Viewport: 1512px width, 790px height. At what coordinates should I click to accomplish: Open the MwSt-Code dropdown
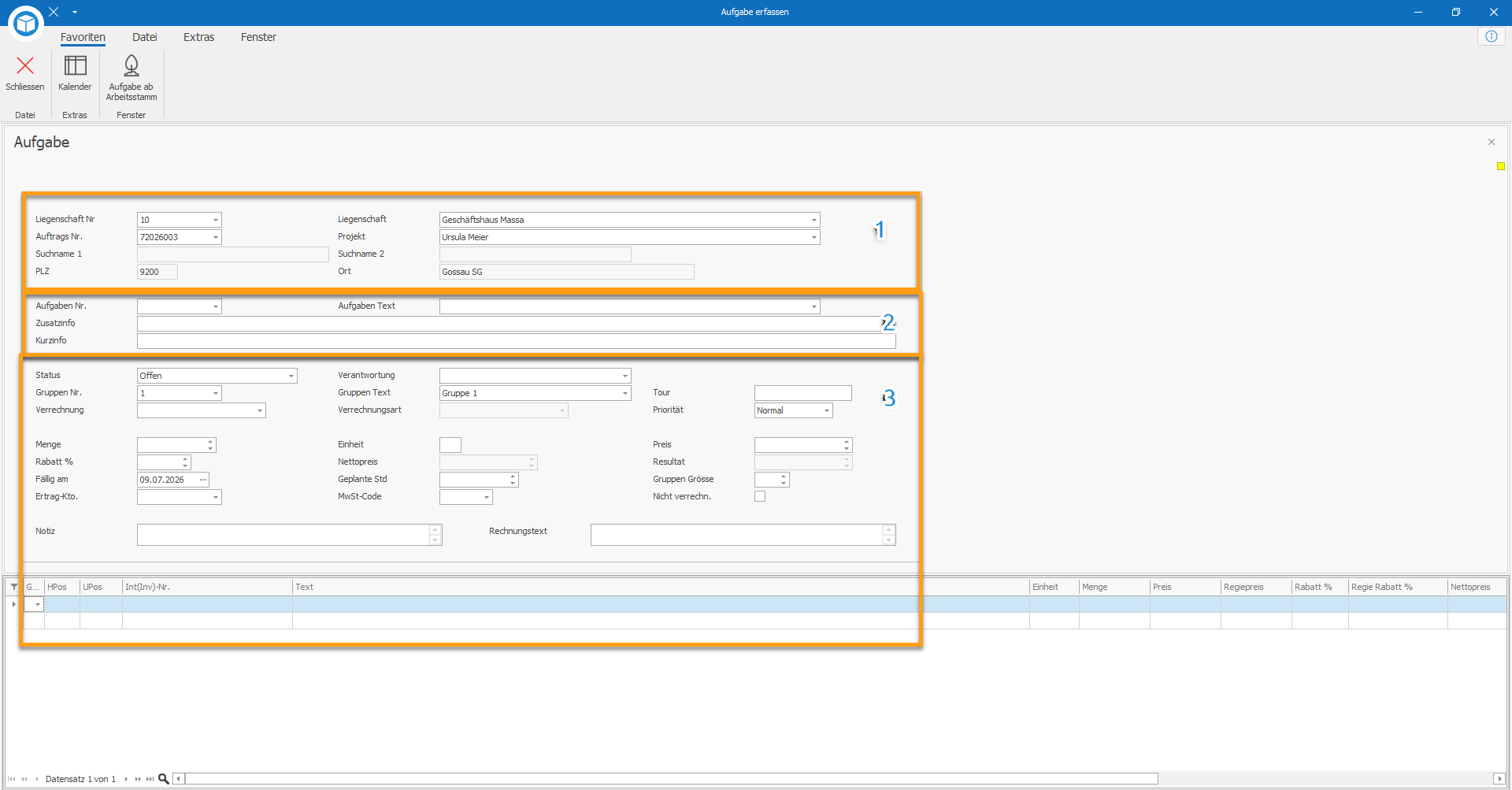pyautogui.click(x=487, y=497)
